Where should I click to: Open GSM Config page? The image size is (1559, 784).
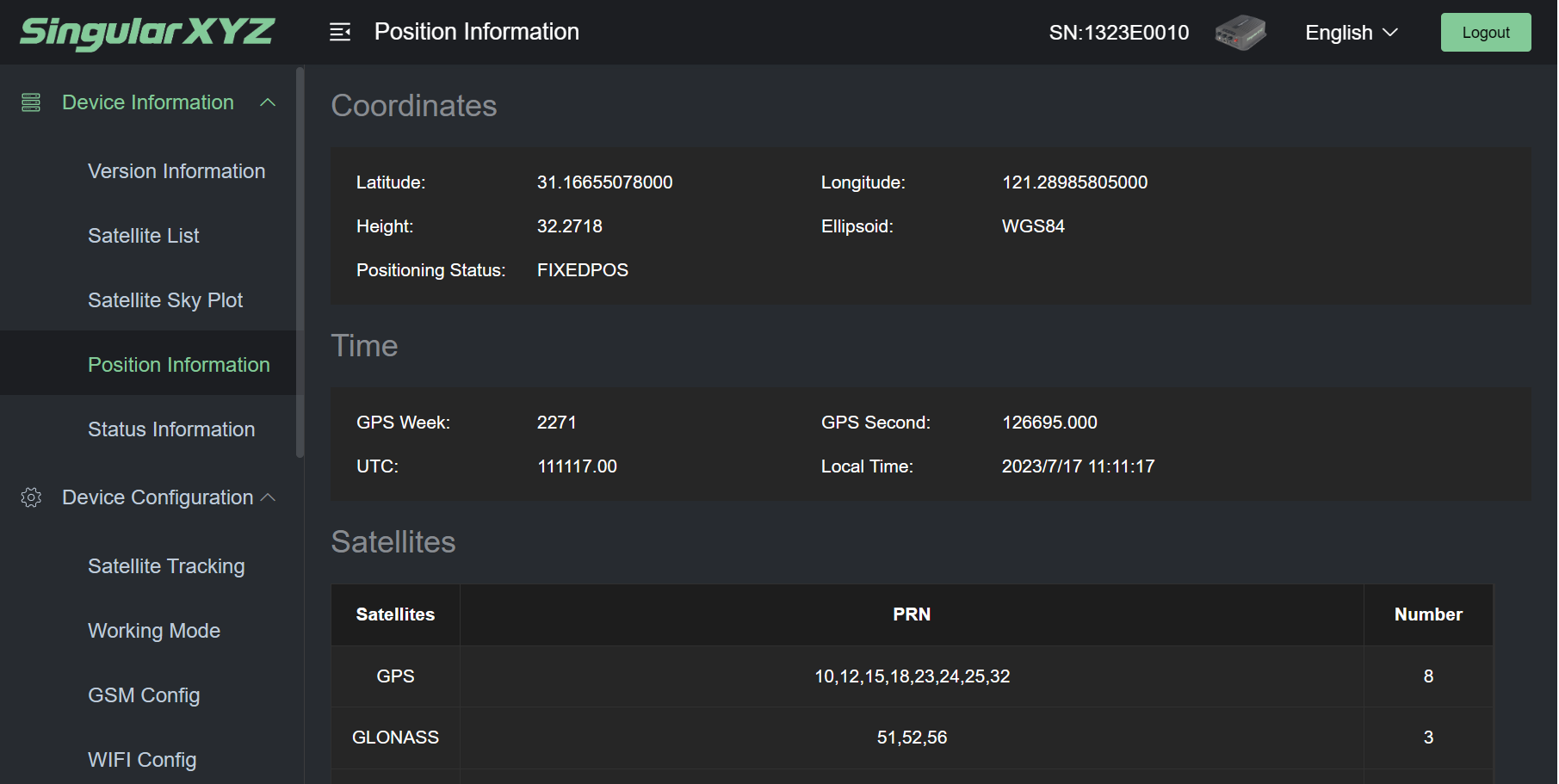(x=144, y=695)
